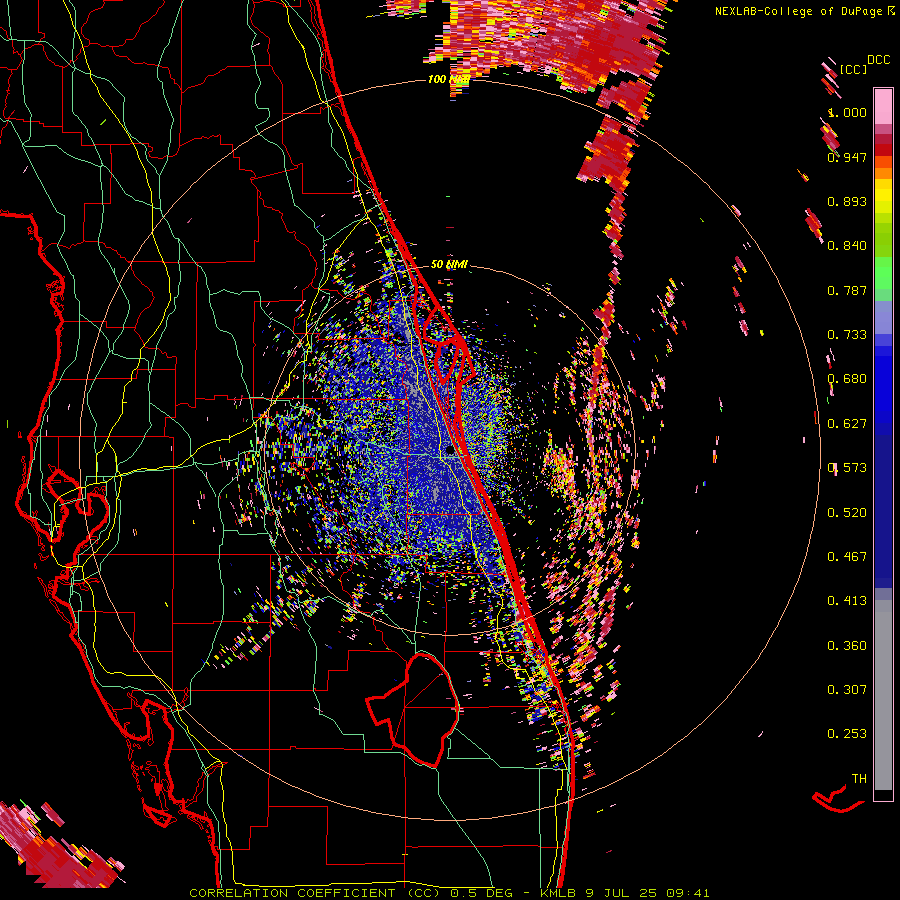Screen dimensions: 900x900
Task: Click the red color bar segment near 0.947
Action: click(x=883, y=150)
